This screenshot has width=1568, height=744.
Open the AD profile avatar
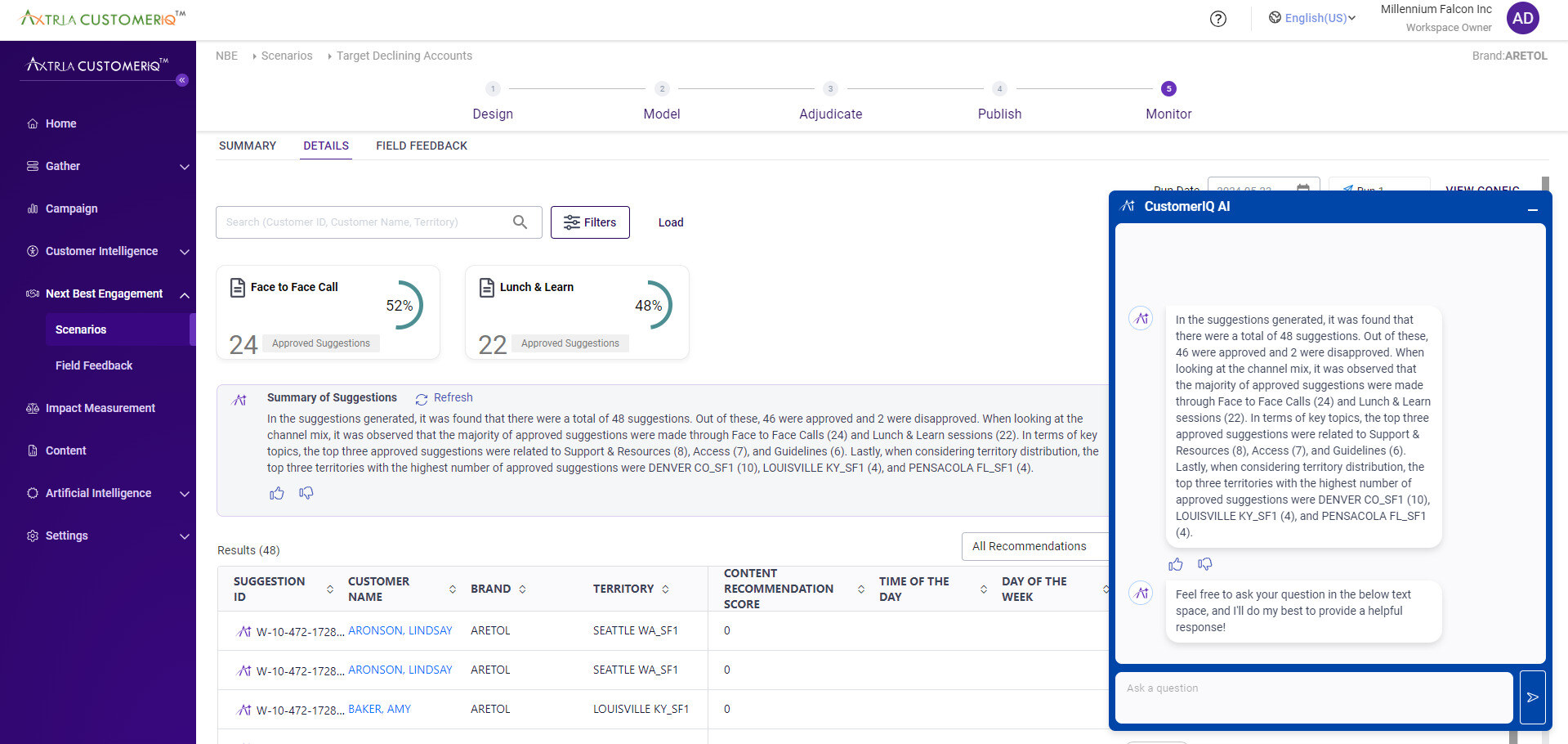(1521, 18)
